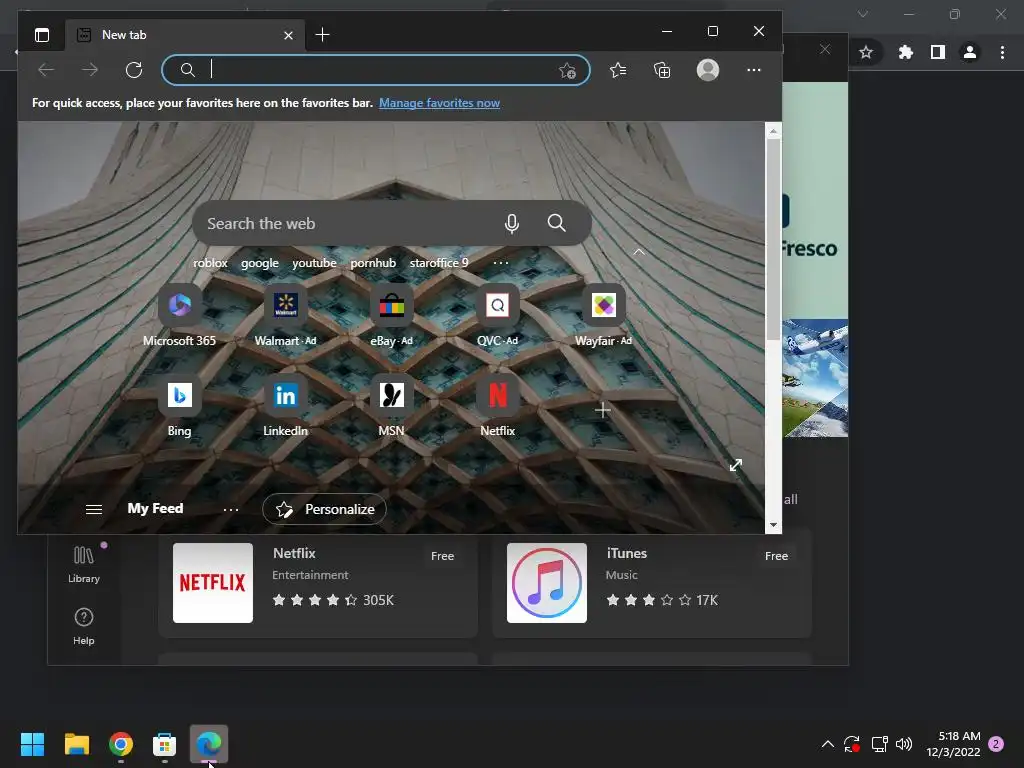Switch to Chrome from taskbar
Image resolution: width=1024 pixels, height=768 pixels.
(x=121, y=744)
